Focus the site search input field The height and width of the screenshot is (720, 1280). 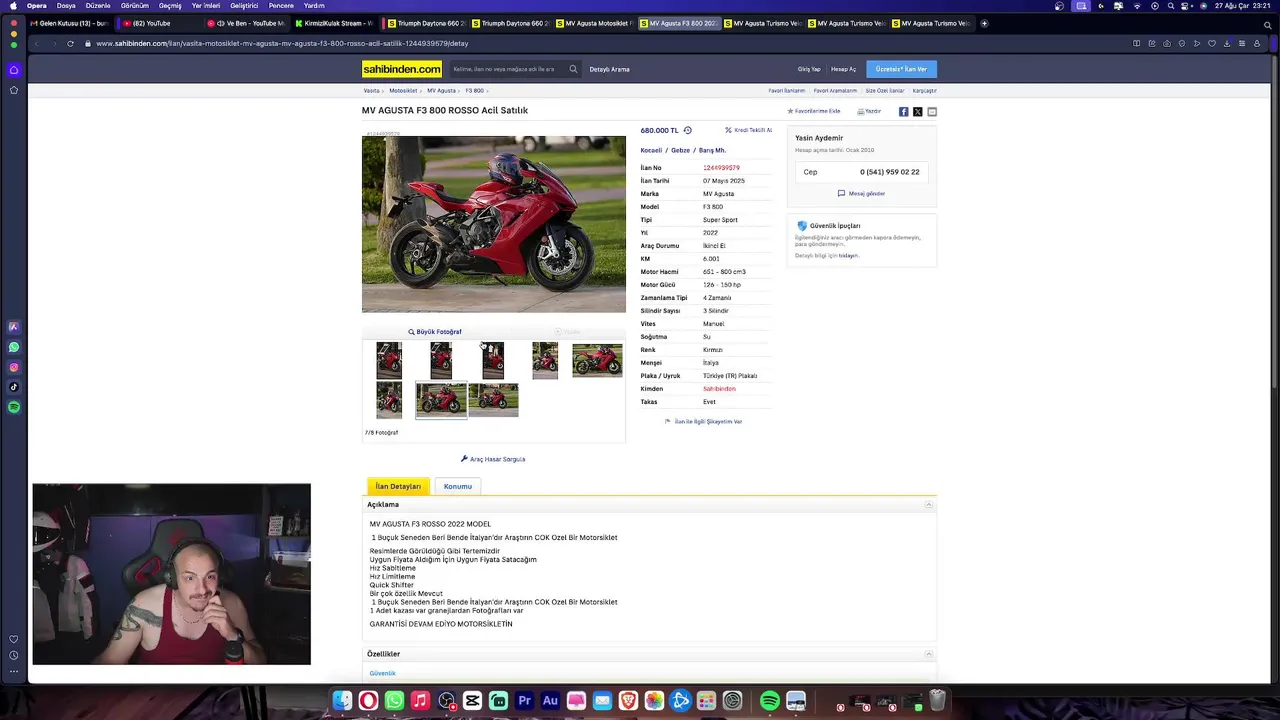click(508, 69)
